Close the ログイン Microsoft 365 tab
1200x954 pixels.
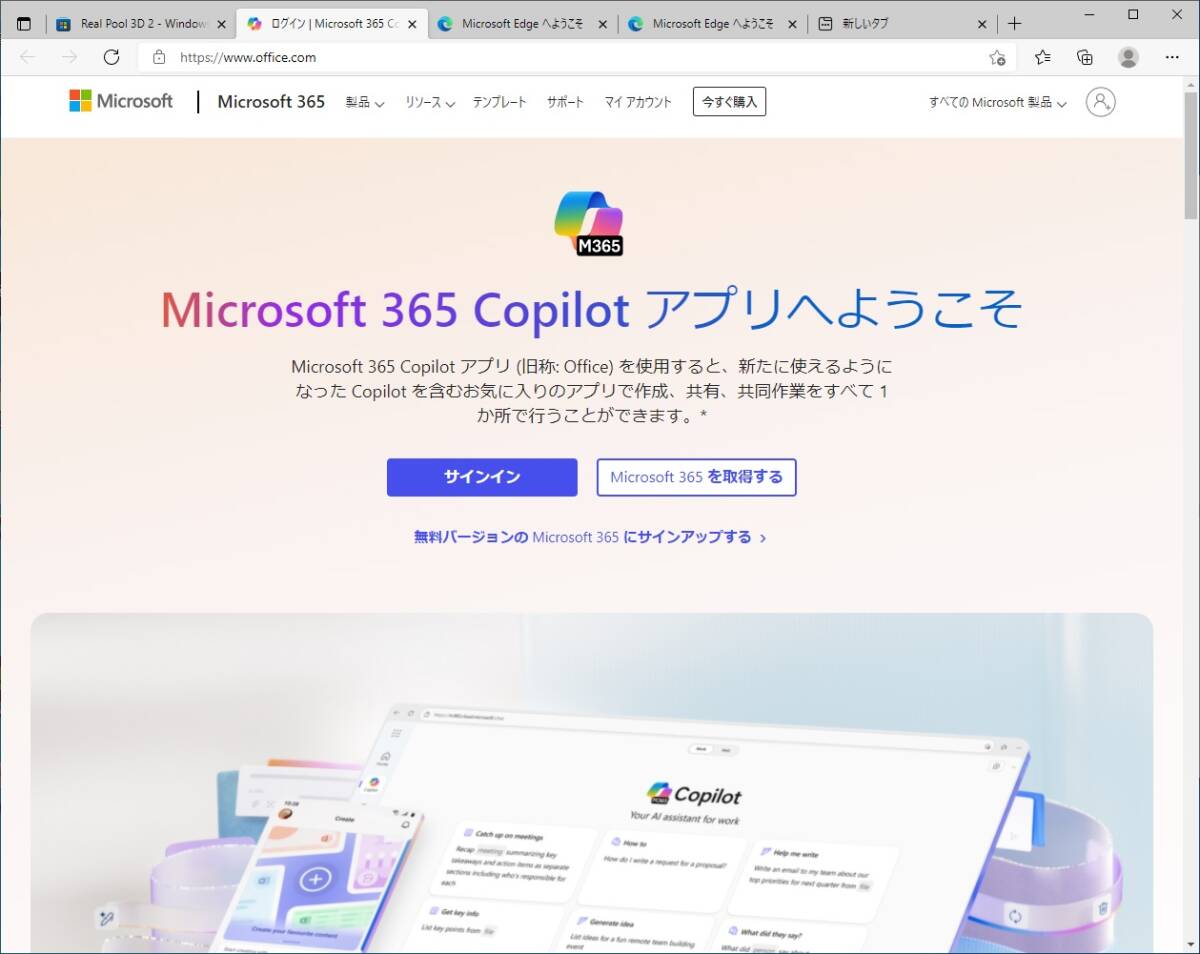[412, 24]
